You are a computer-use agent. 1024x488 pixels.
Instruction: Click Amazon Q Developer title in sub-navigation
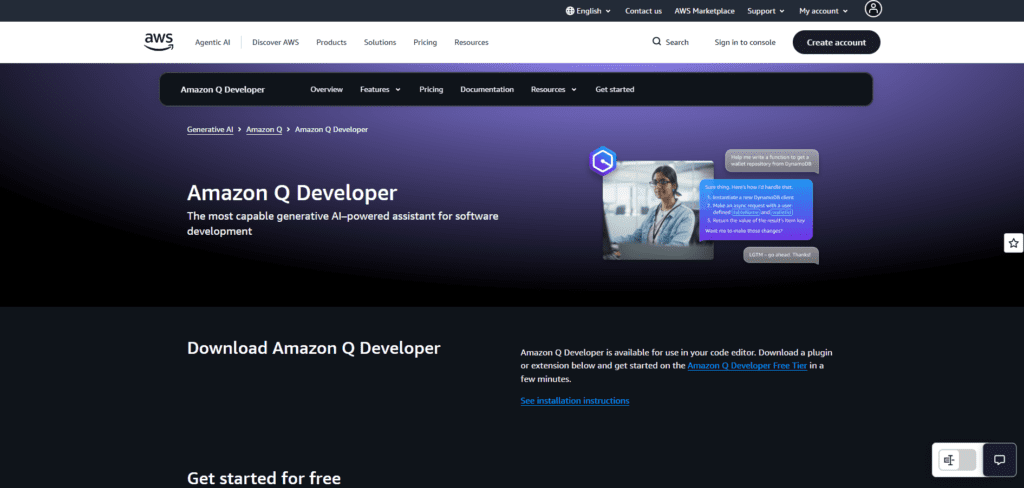(223, 89)
